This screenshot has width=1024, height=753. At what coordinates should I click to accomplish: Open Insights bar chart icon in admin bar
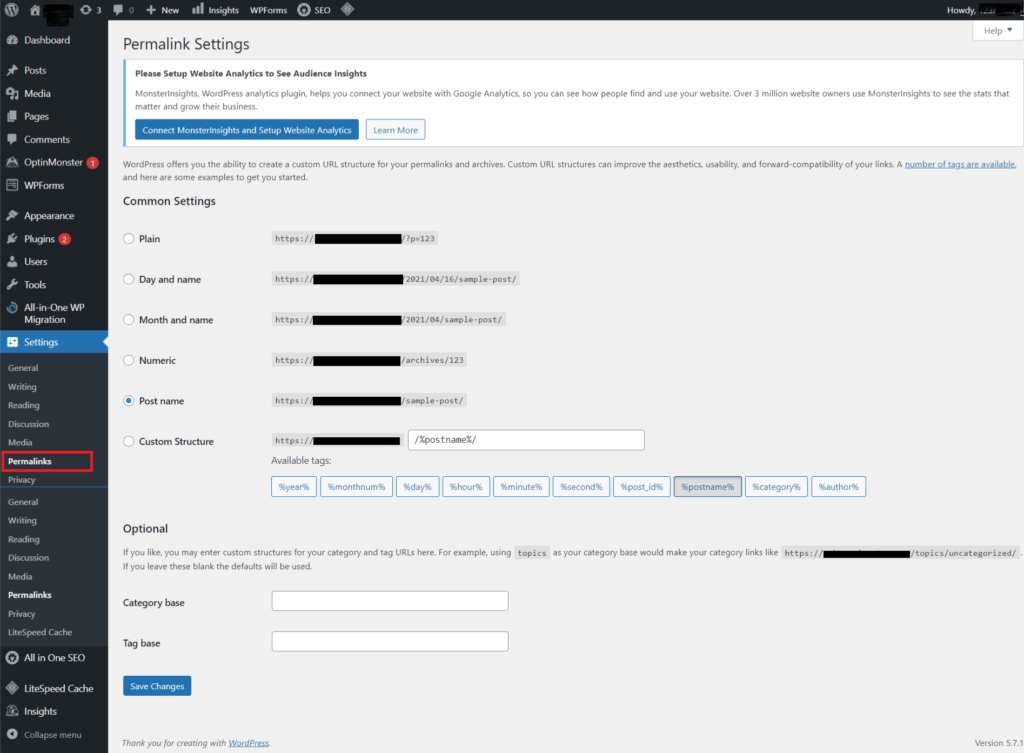pos(198,10)
